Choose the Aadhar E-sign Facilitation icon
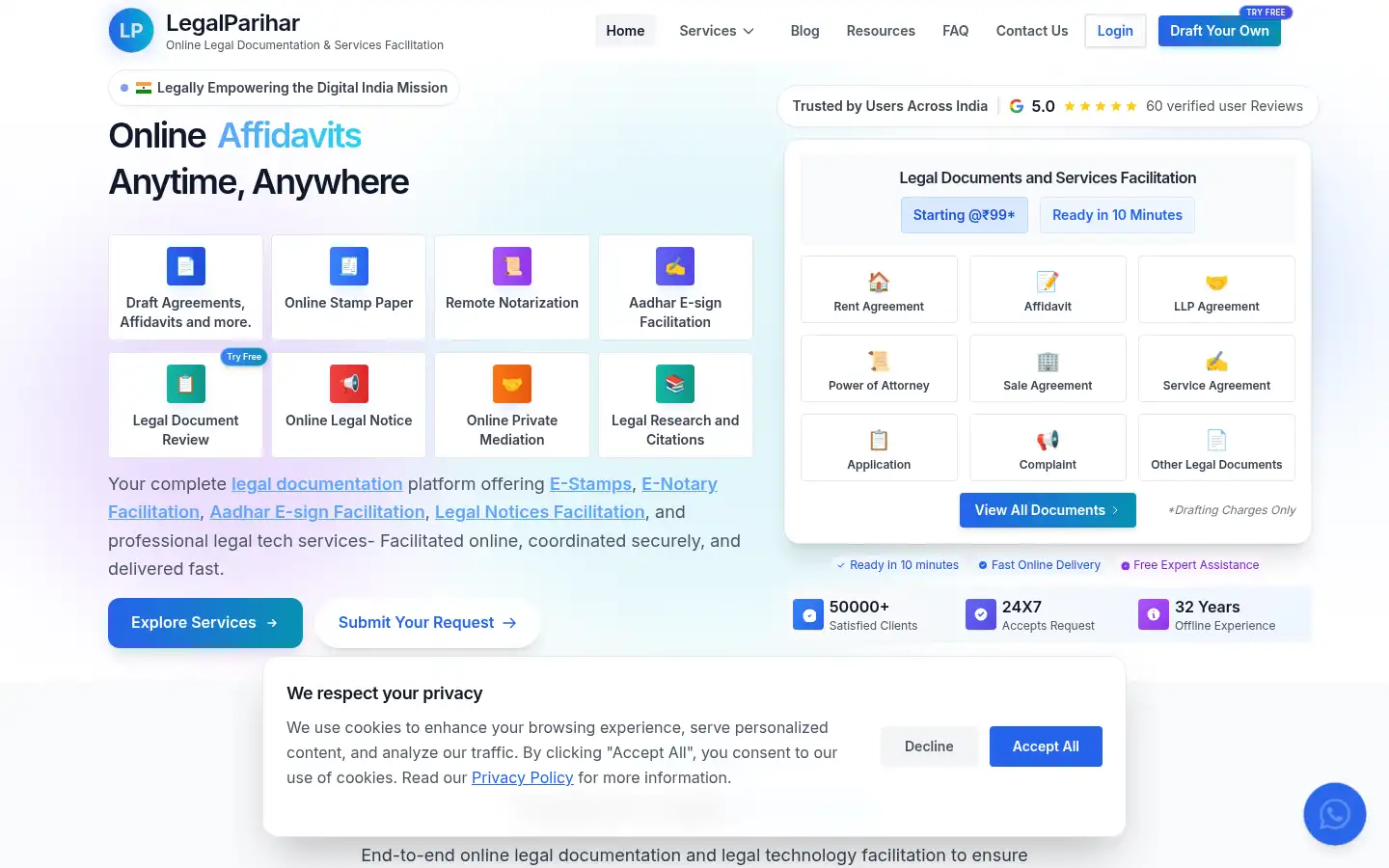1389x868 pixels. click(x=675, y=266)
